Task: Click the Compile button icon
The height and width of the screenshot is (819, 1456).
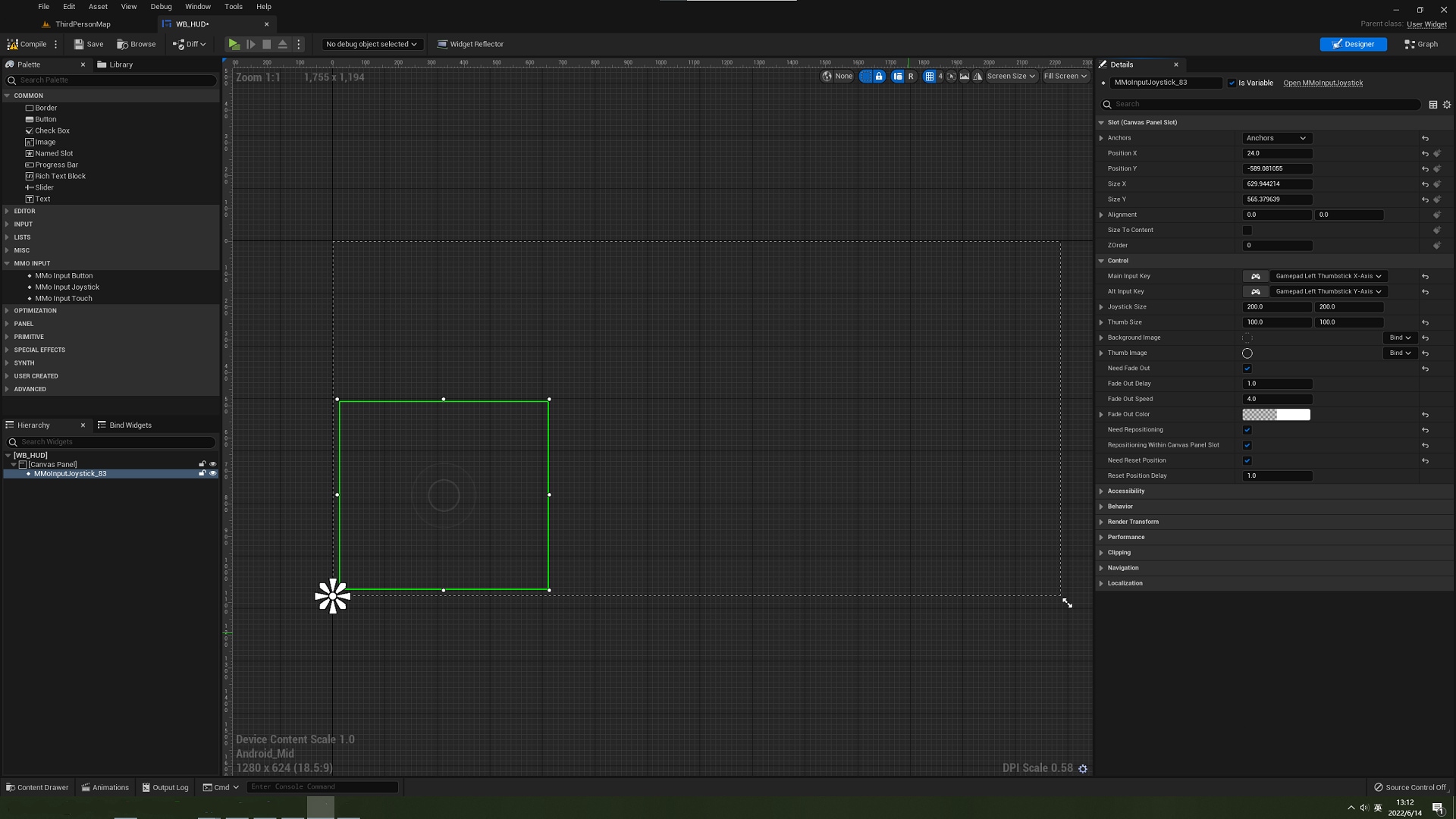Action: (x=13, y=44)
